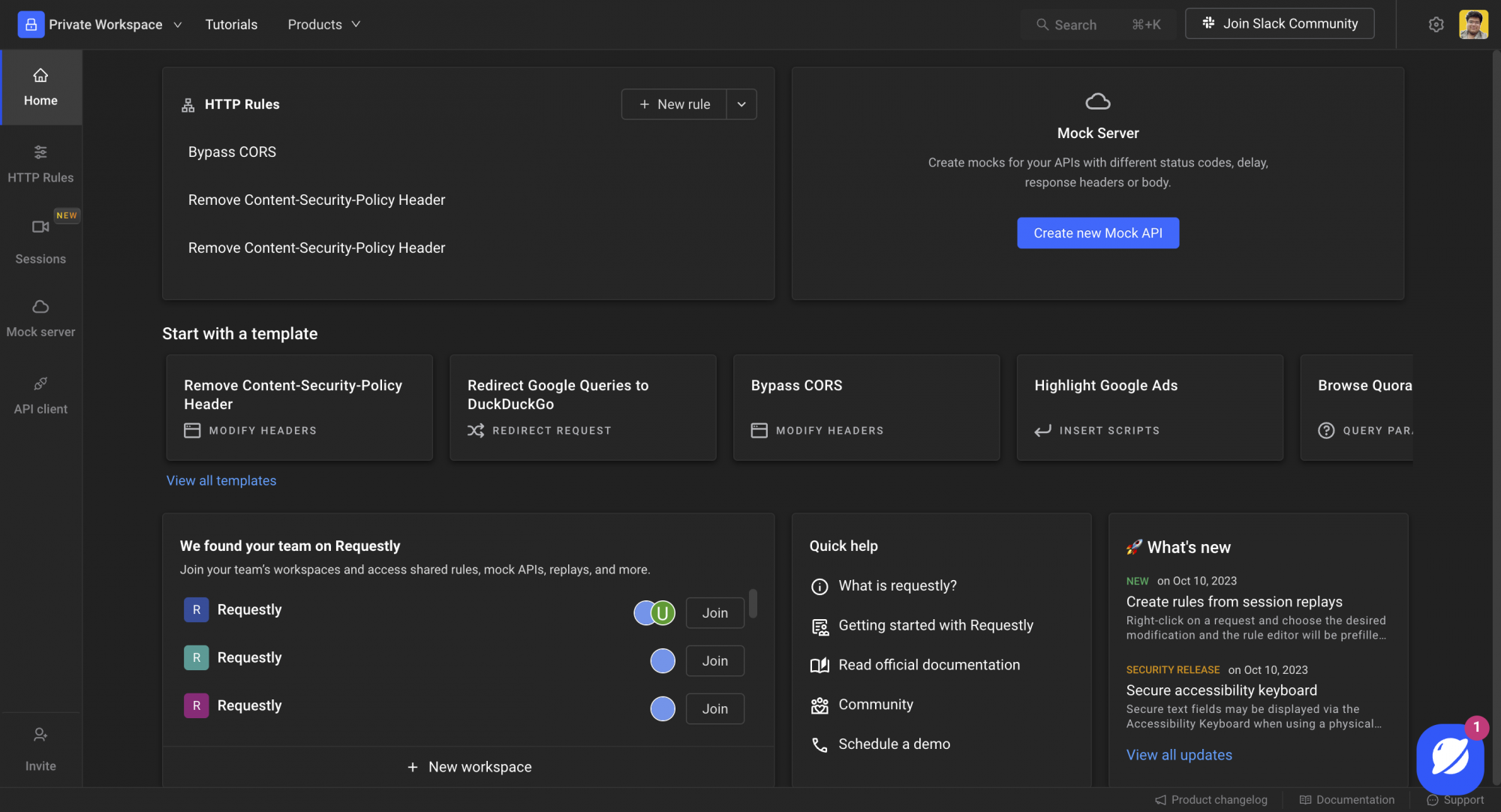Open the chat support bubble
Screen dimensions: 1501x812
tap(1449, 758)
